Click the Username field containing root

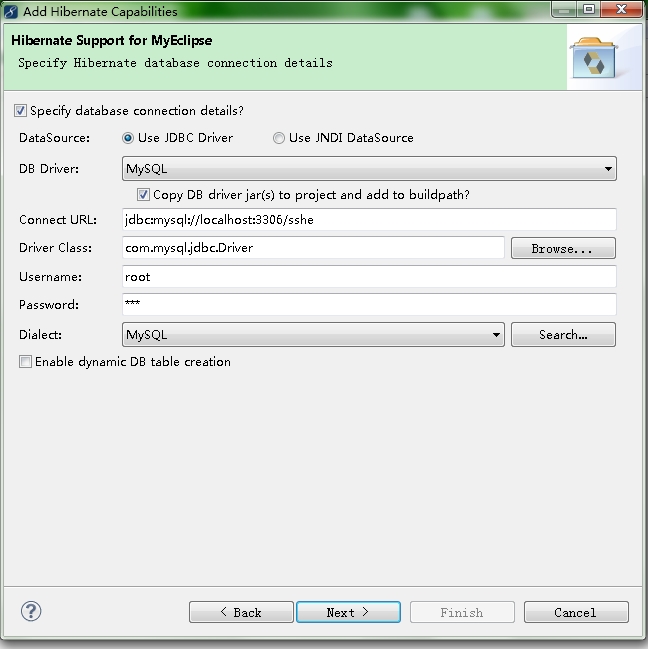pyautogui.click(x=369, y=276)
